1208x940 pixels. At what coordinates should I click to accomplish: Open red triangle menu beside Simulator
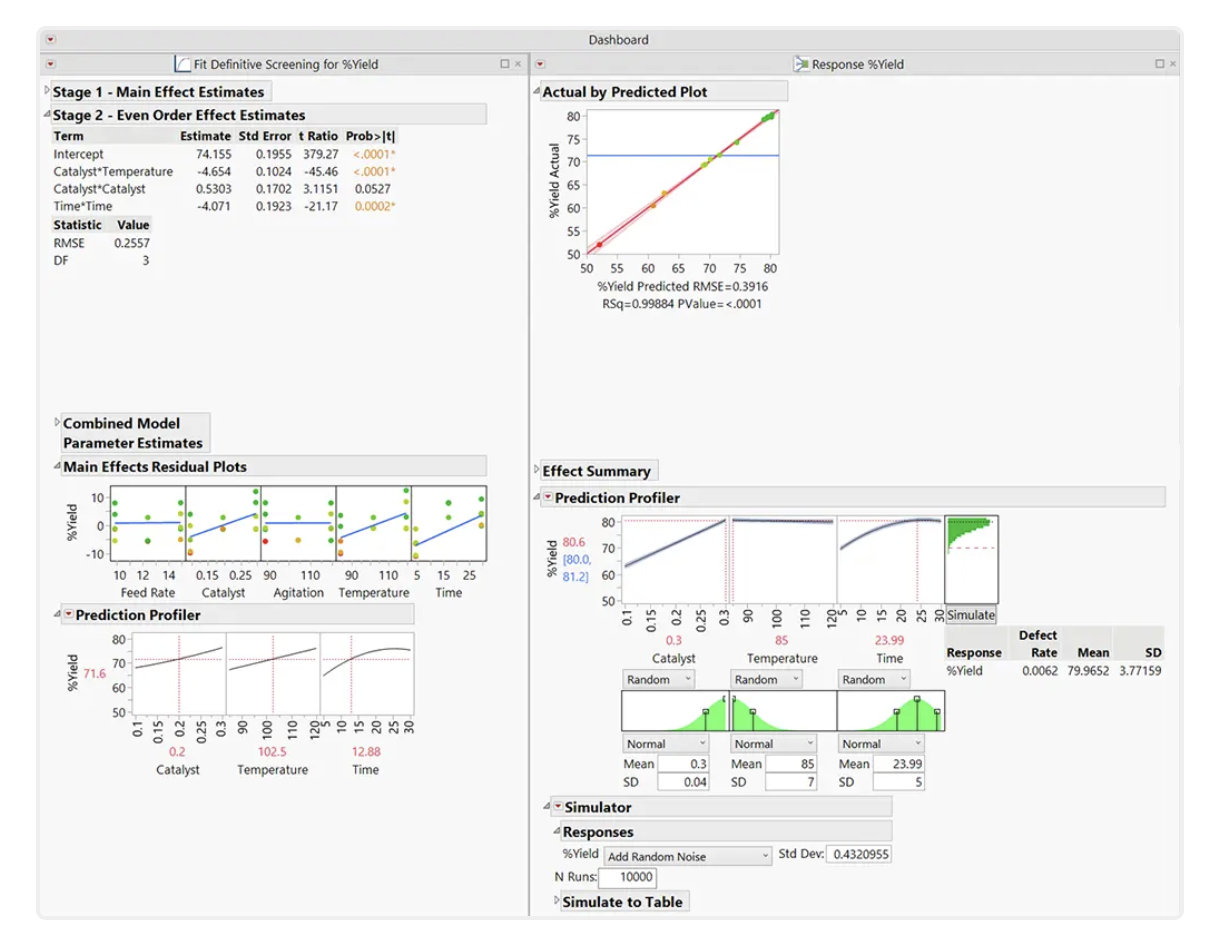pos(558,807)
